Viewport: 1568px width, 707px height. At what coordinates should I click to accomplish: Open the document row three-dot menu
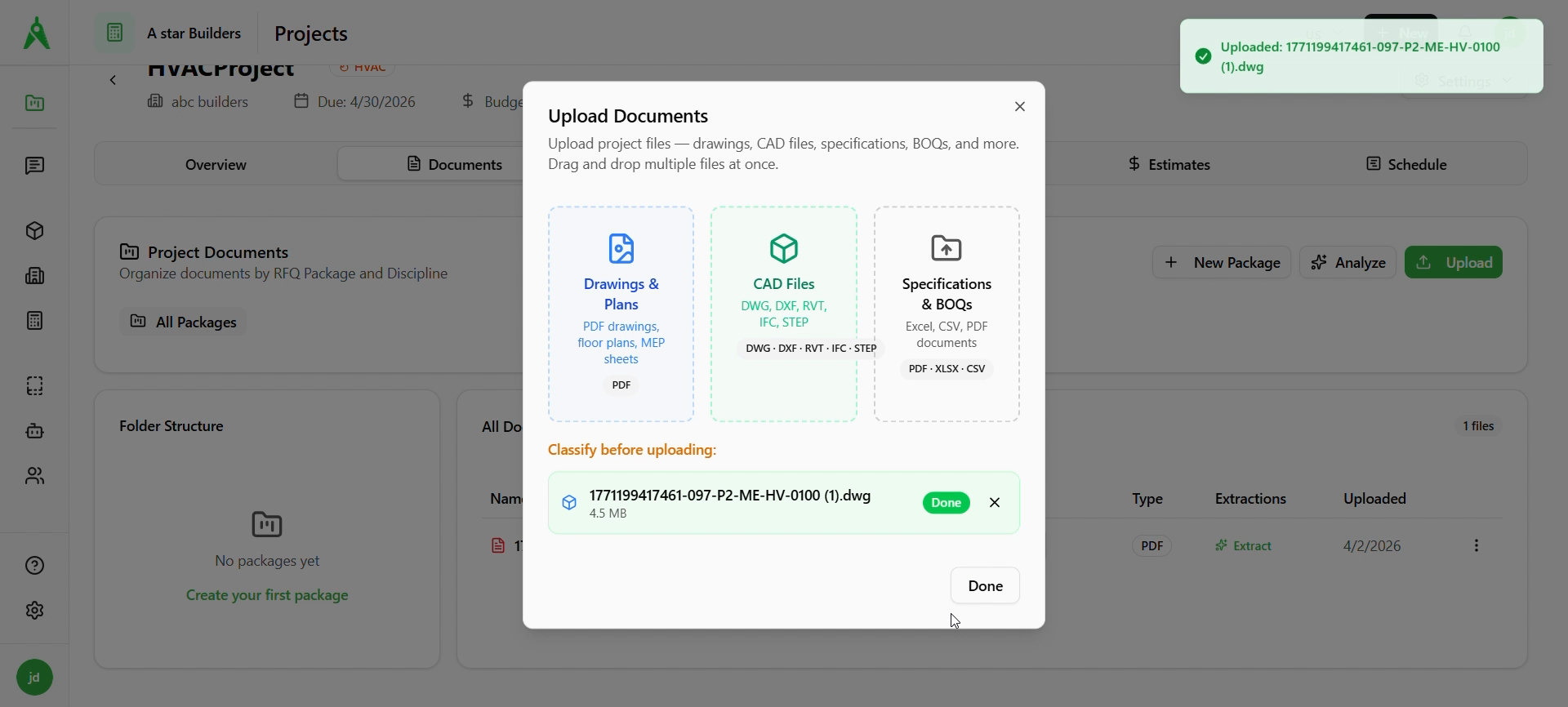point(1476,546)
